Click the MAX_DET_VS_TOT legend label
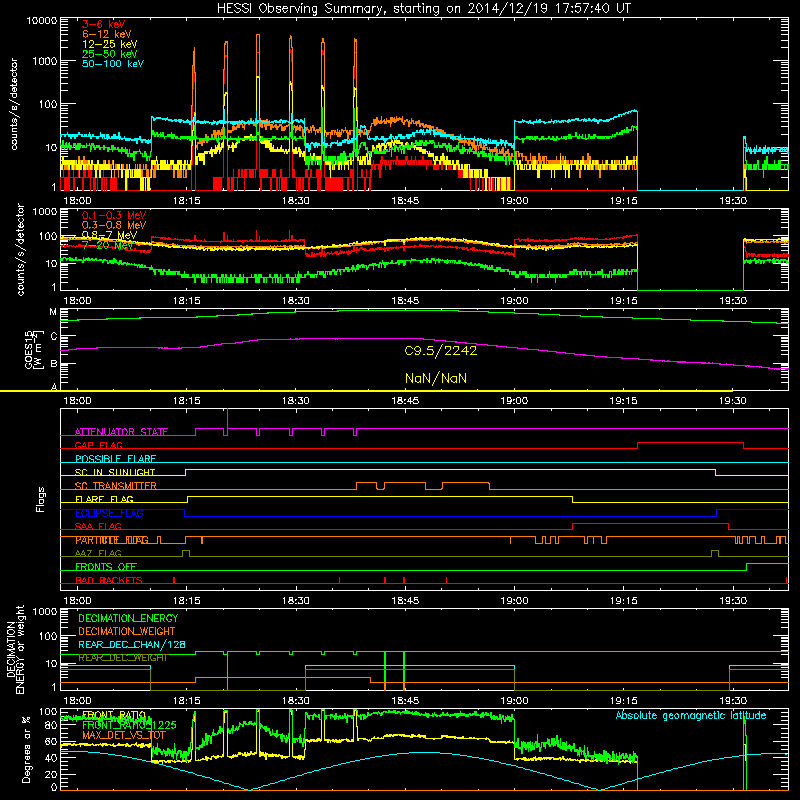The image size is (800, 800). coord(123,735)
